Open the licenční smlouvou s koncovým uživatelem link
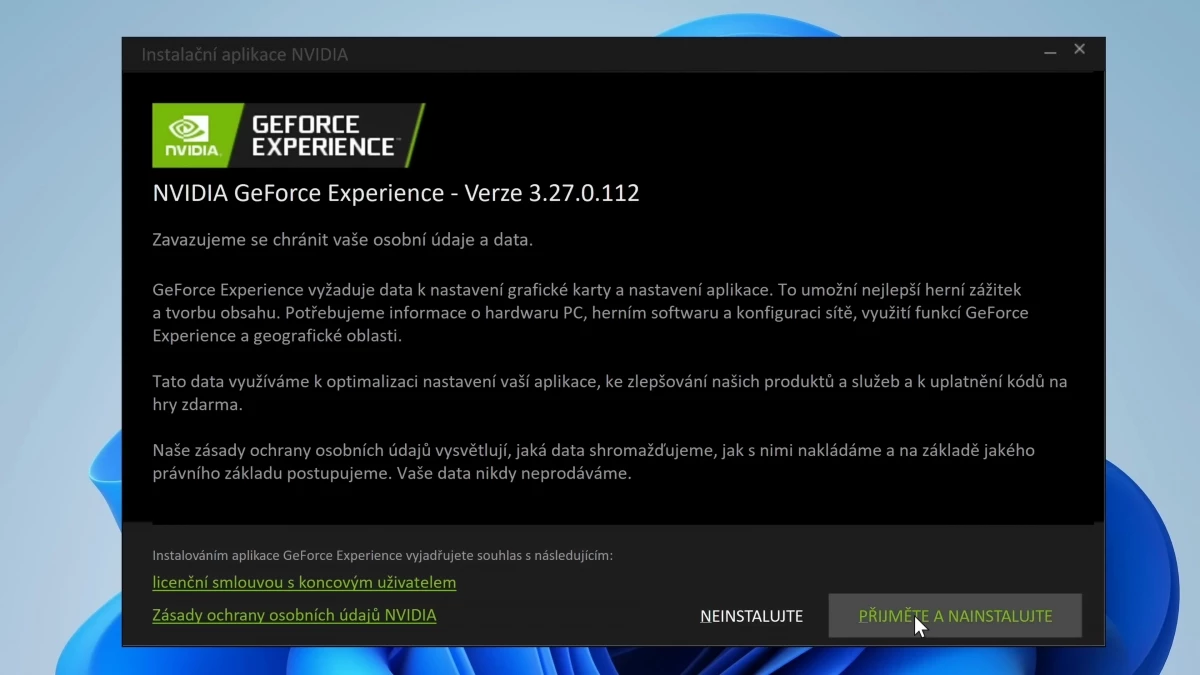Image resolution: width=1200 pixels, height=675 pixels. tap(304, 582)
